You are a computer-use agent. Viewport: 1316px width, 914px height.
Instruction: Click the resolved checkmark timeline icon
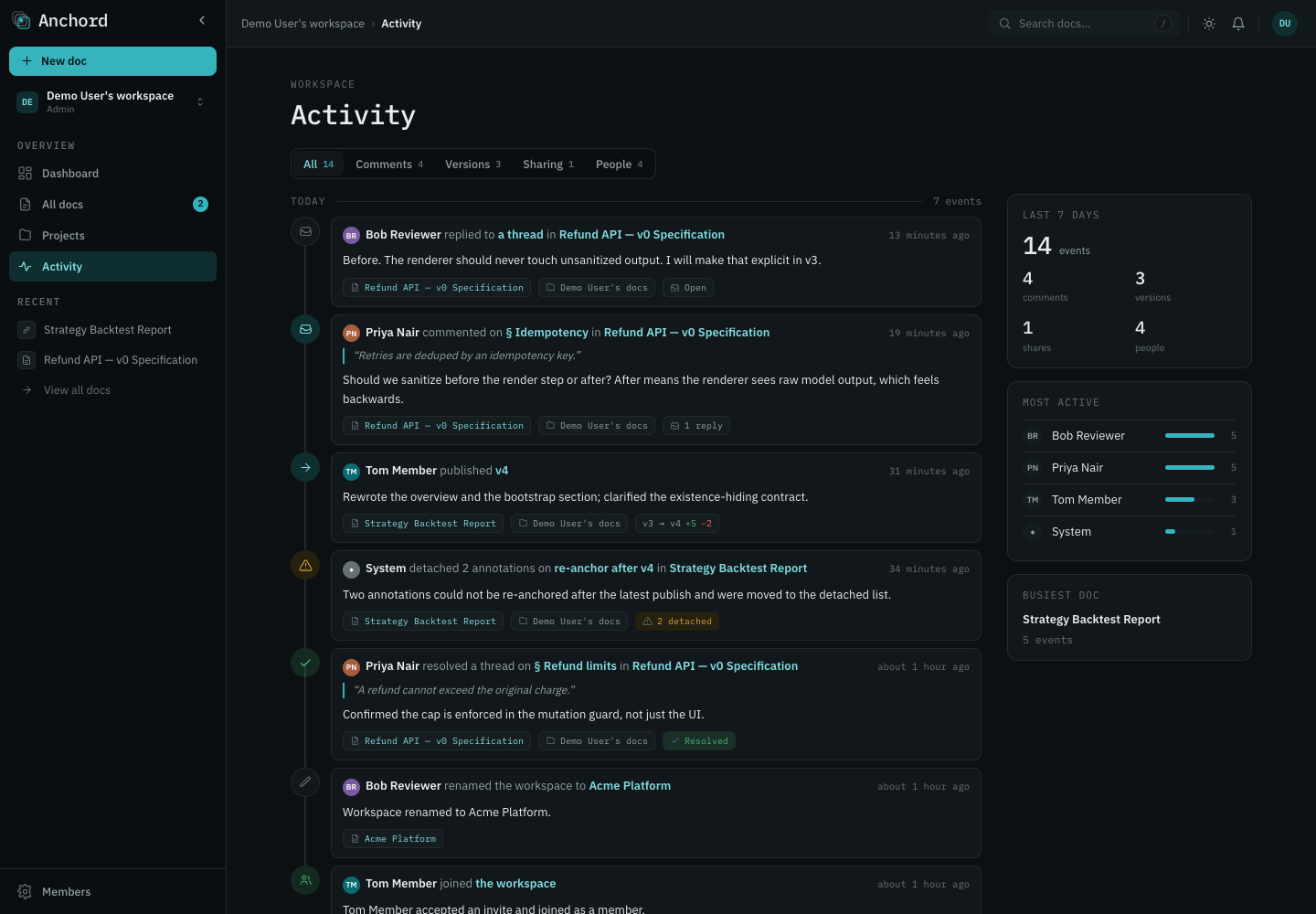tap(305, 663)
